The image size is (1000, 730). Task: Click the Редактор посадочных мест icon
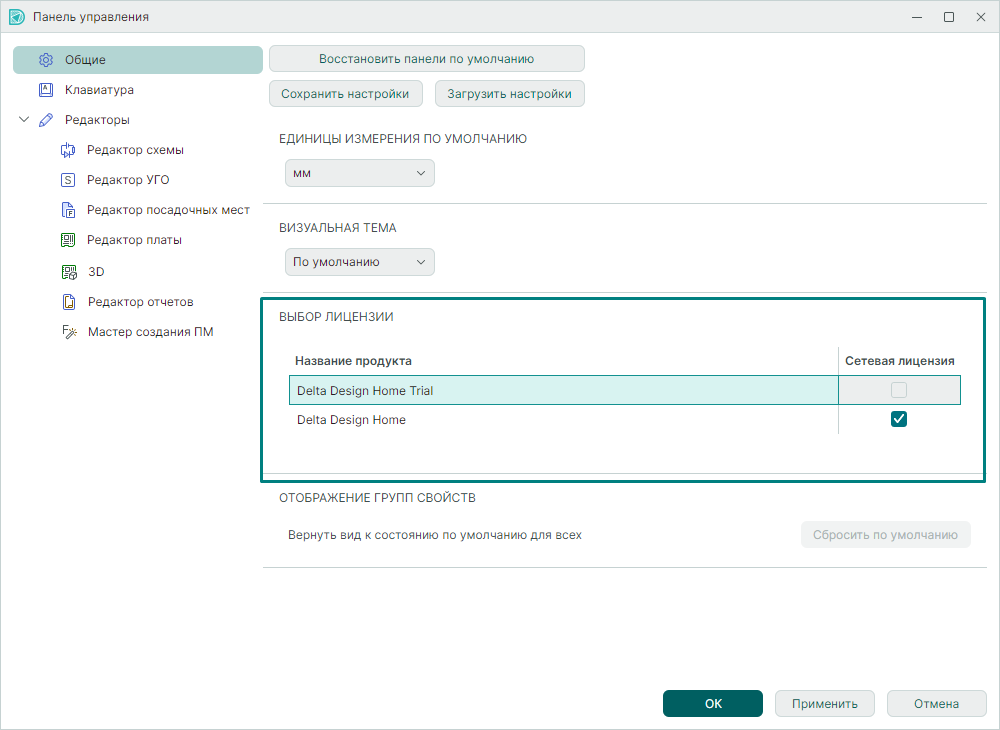click(x=68, y=211)
